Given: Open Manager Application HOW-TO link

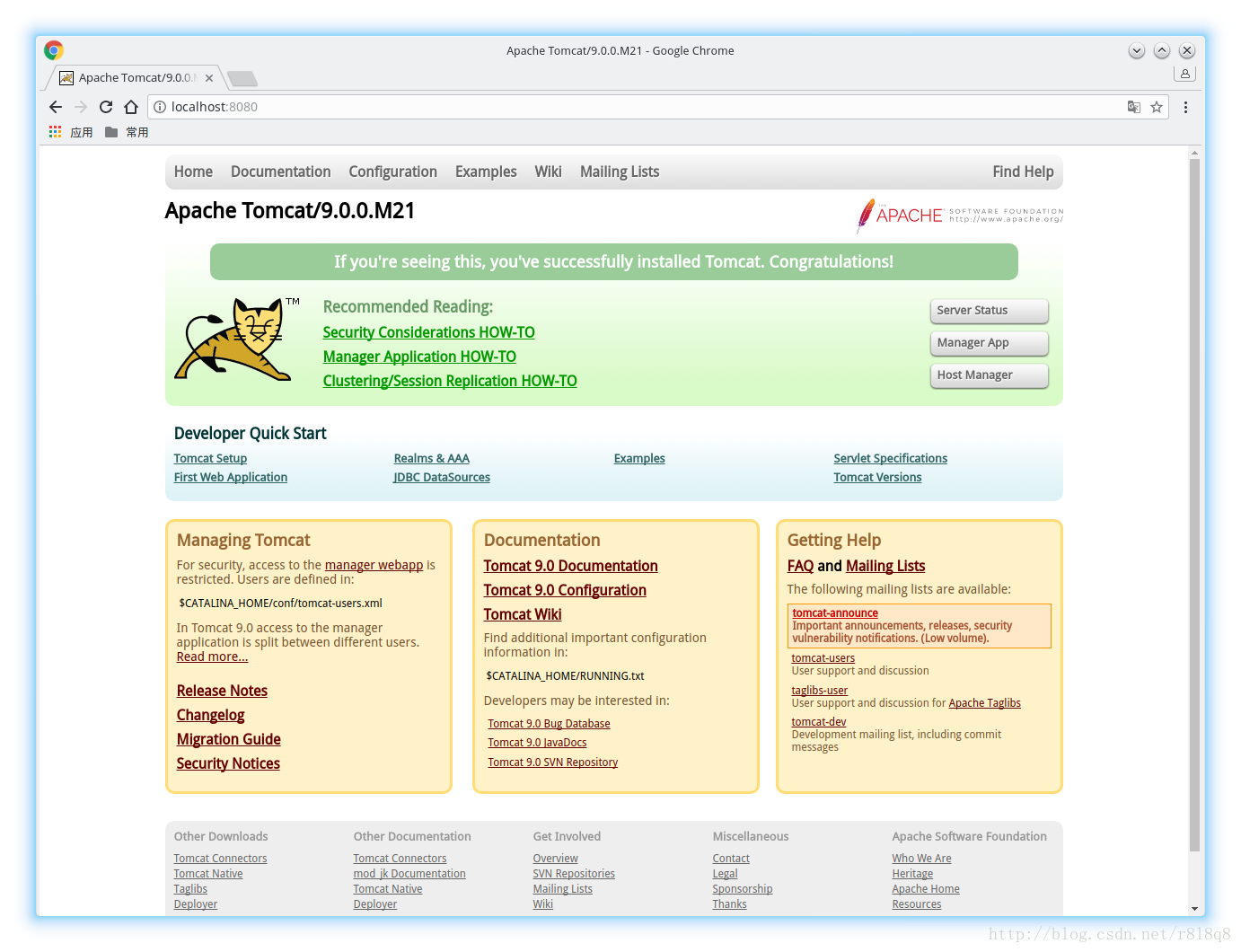Looking at the screenshot, I should 419,357.
